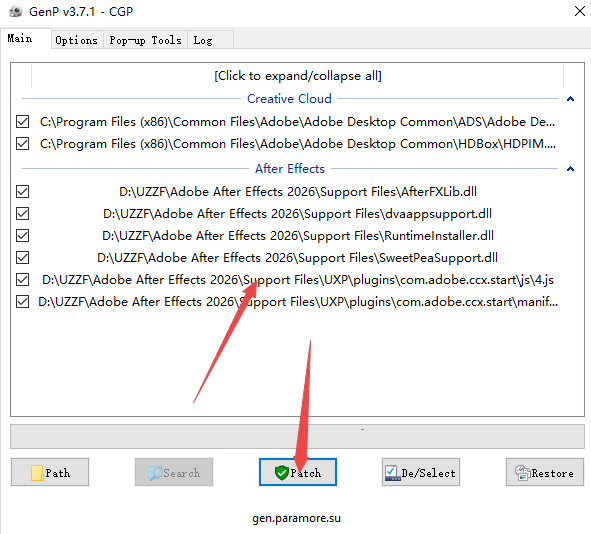Collapse the After Effects section arrow
The image size is (591, 534).
pos(570,169)
